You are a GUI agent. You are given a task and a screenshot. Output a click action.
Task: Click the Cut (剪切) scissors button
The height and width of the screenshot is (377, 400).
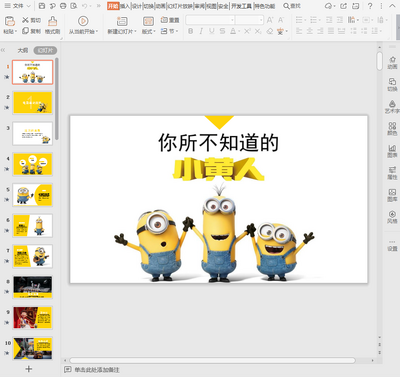pos(31,20)
